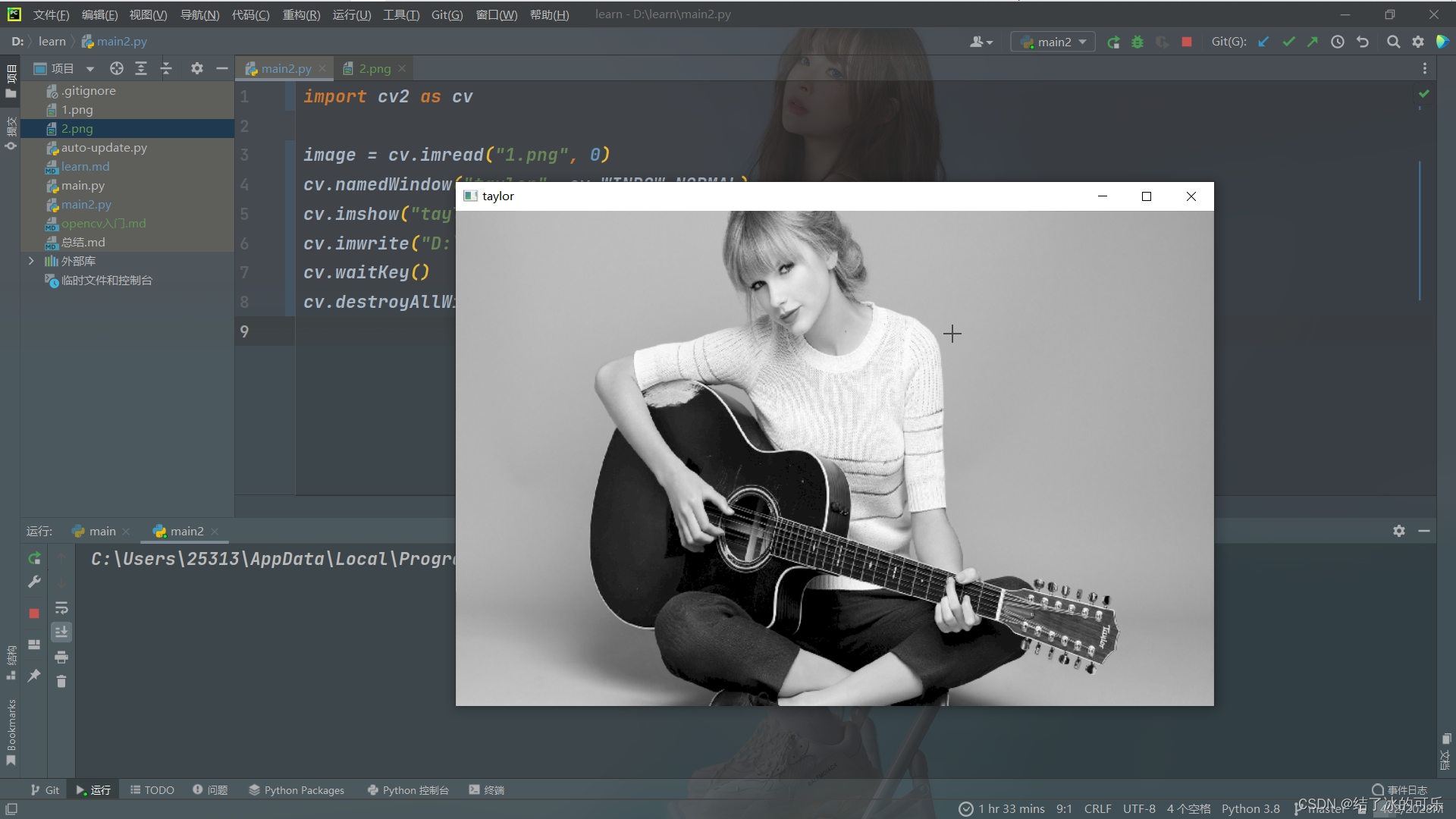Screen dimensions: 1456x819
Task: Open the 重构(R) menu
Action: point(301,15)
